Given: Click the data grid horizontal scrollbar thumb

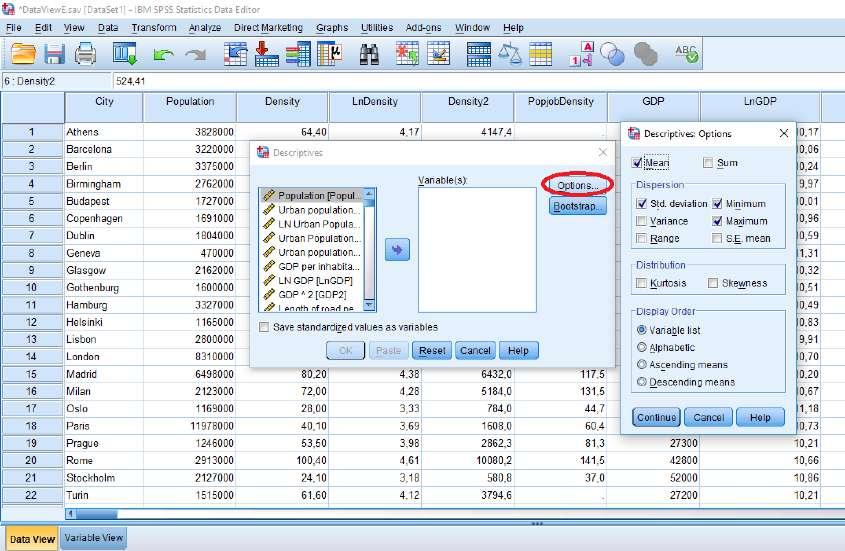Looking at the screenshot, I should 96,514.
